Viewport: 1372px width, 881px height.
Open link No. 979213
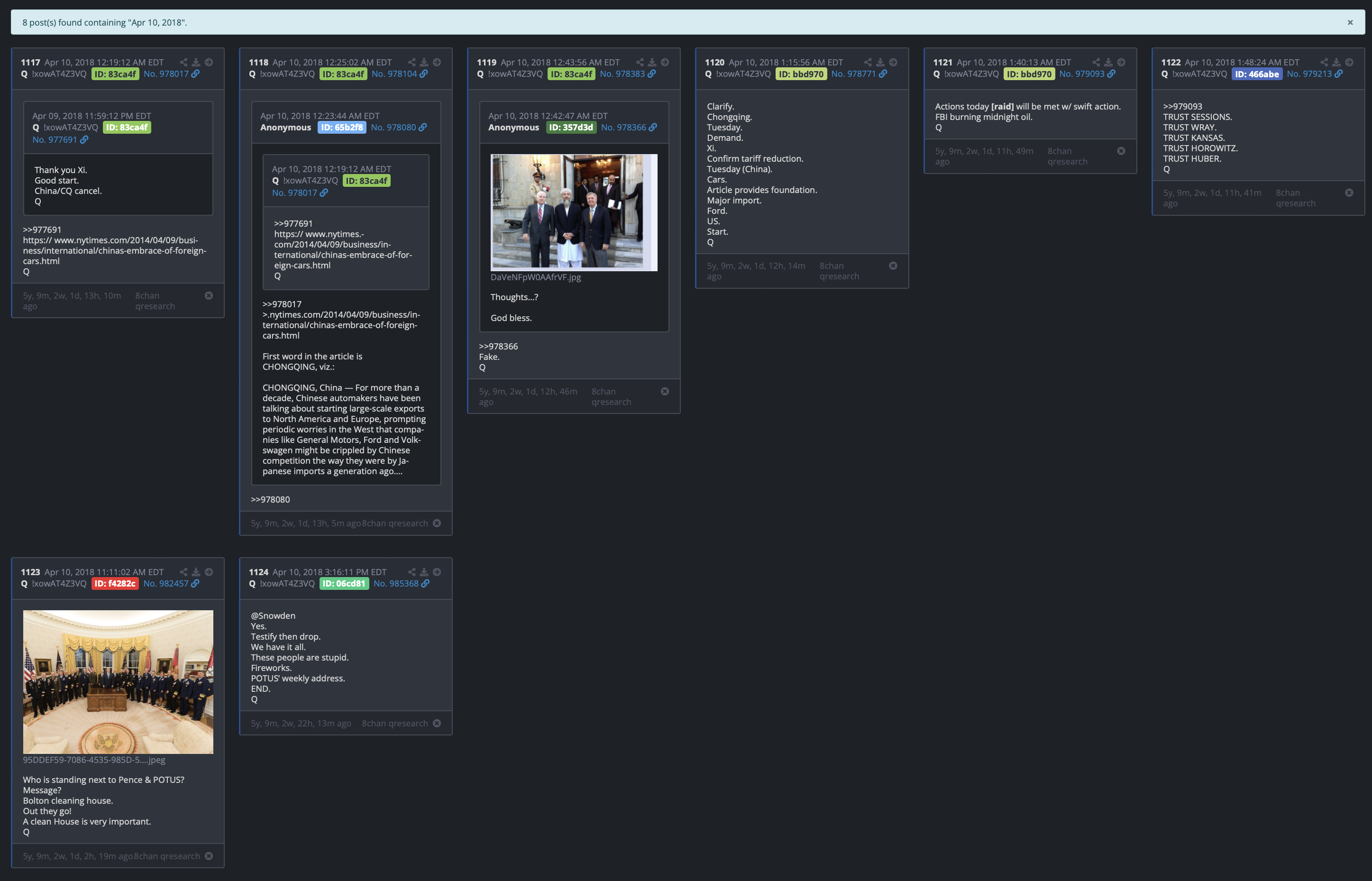(x=1315, y=74)
